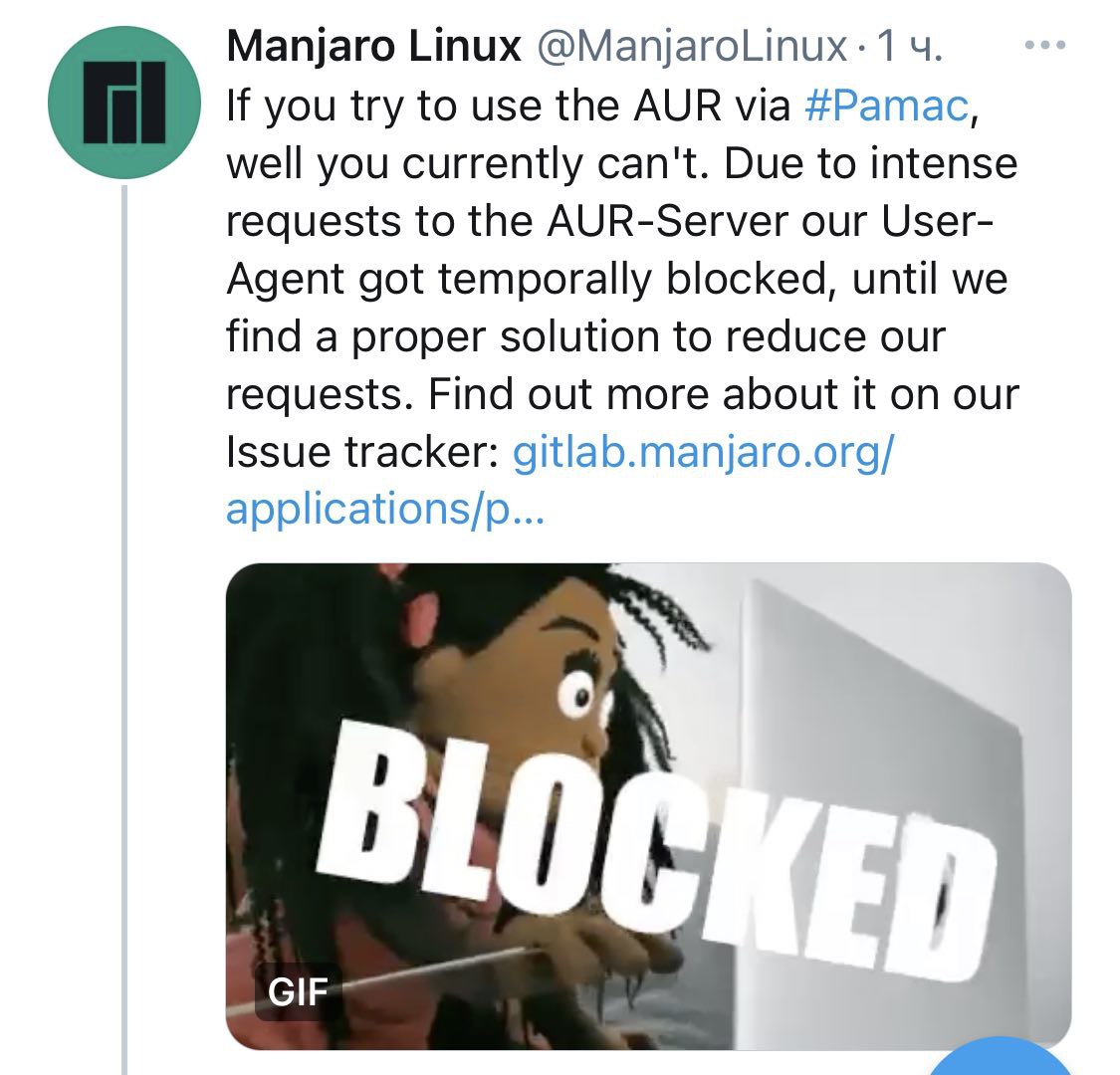The image size is (1120, 1075).
Task: Click the GIF badge on the media
Action: [298, 991]
